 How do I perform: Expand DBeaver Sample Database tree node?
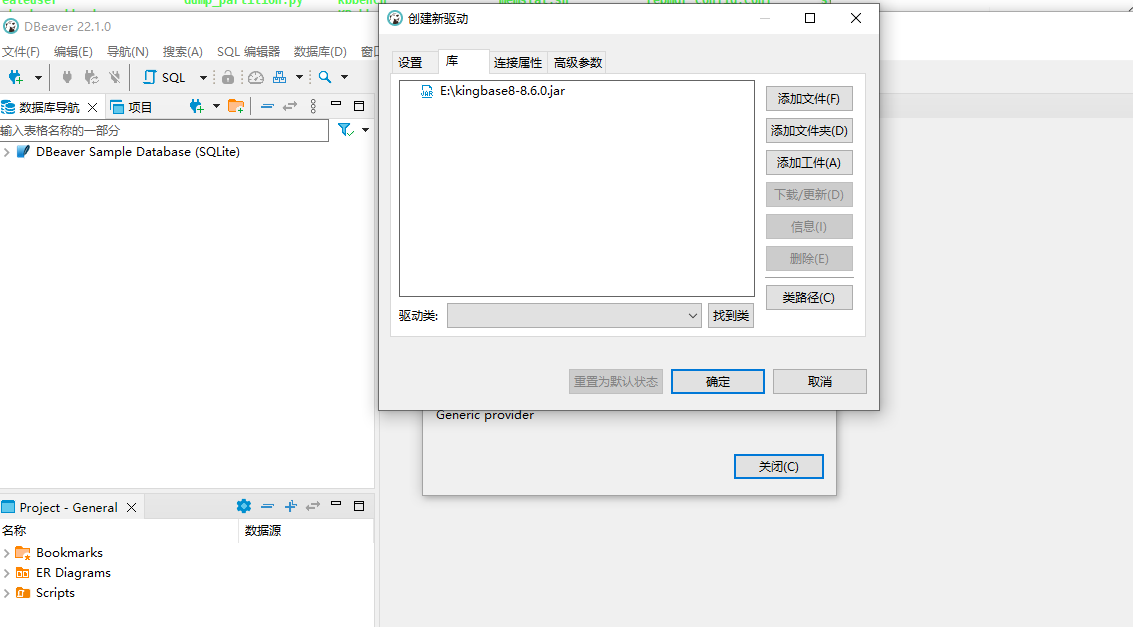click(7, 152)
